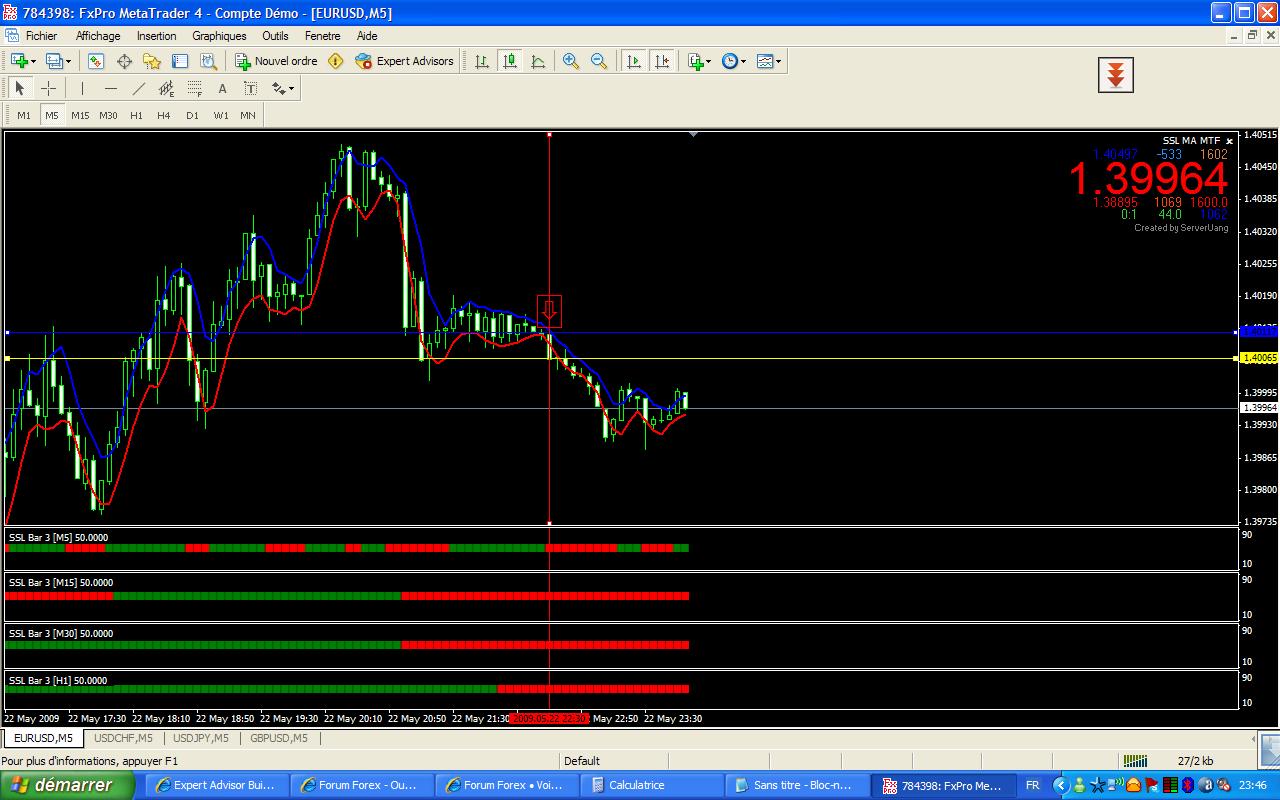Select the horizontal line drawing tool
Screen dimensions: 1280x800
(x=111, y=88)
